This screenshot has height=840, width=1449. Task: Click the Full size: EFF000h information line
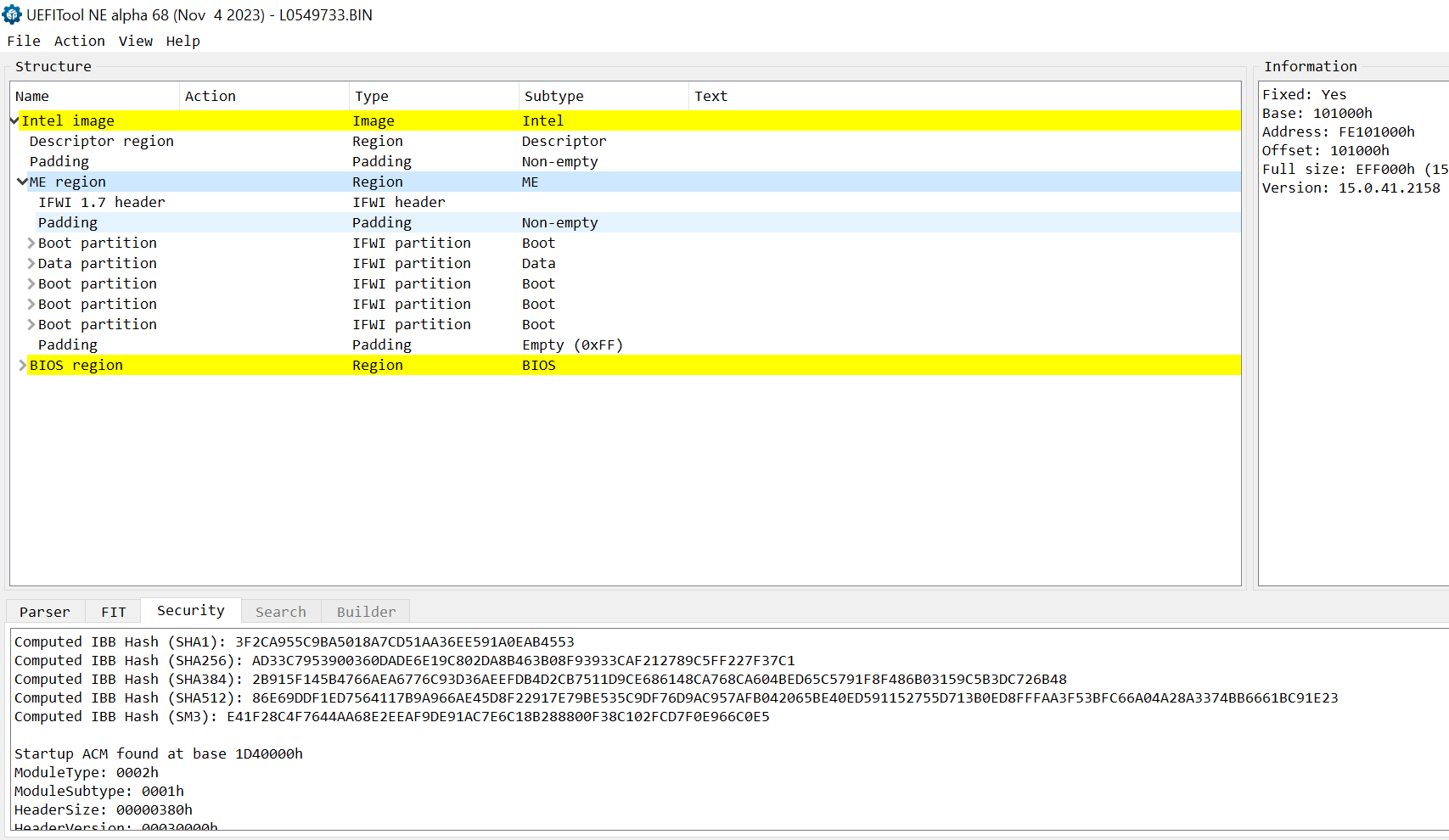1355,169
